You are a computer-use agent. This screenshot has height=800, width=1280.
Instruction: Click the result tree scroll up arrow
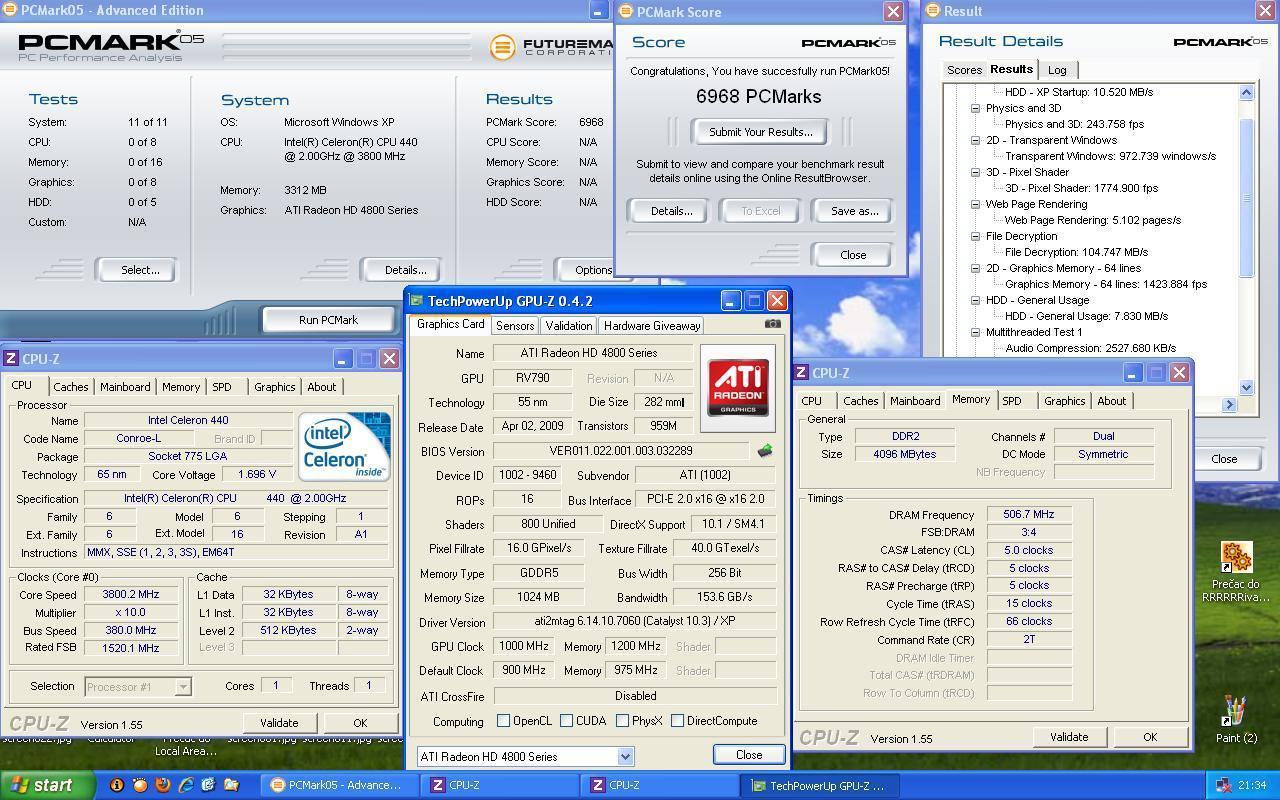click(1246, 92)
